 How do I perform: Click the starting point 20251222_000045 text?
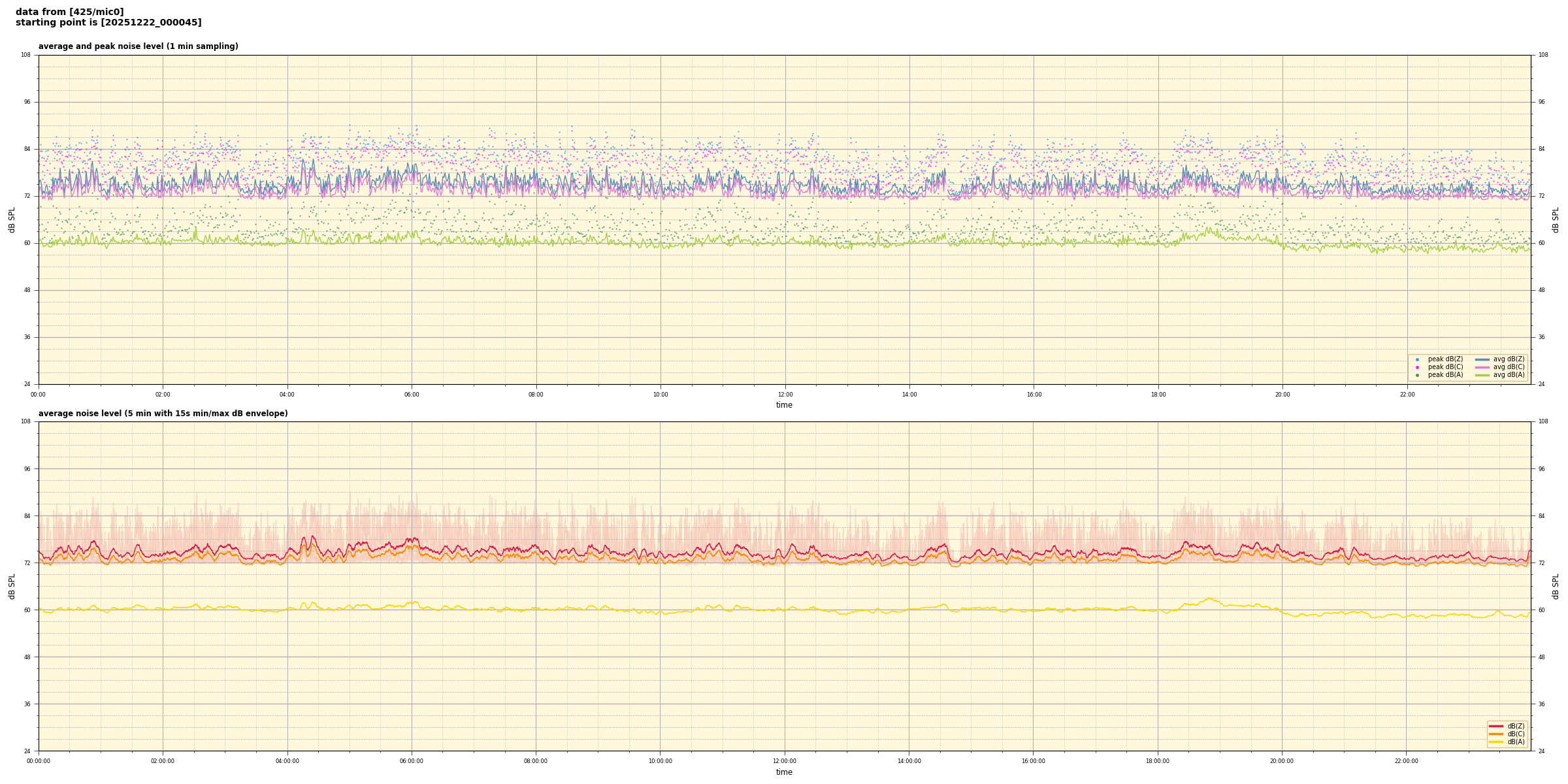point(108,23)
